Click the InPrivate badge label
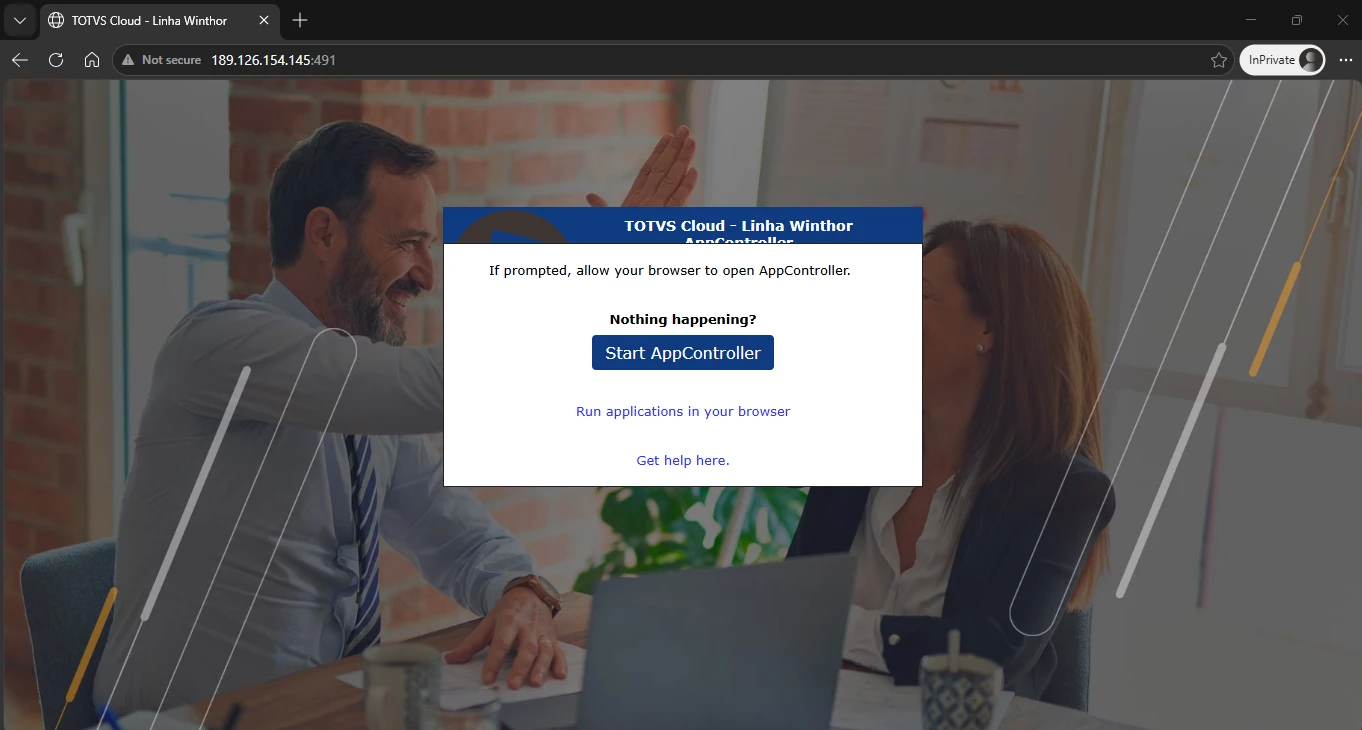Screen dimensions: 1362x730 point(1271,60)
